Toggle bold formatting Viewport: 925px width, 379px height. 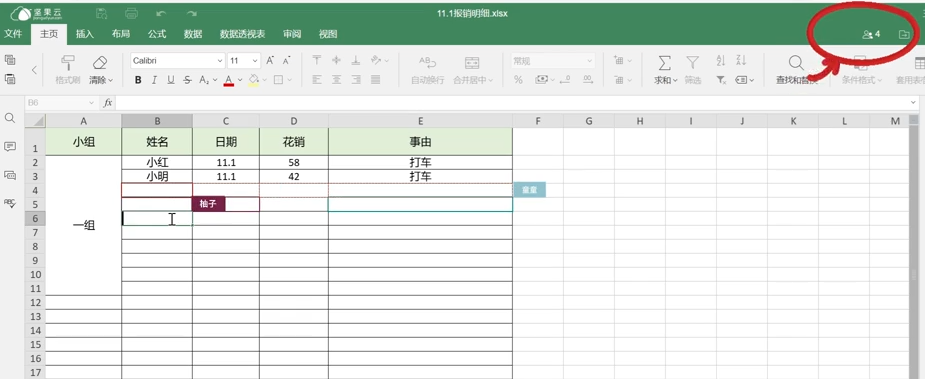138,80
